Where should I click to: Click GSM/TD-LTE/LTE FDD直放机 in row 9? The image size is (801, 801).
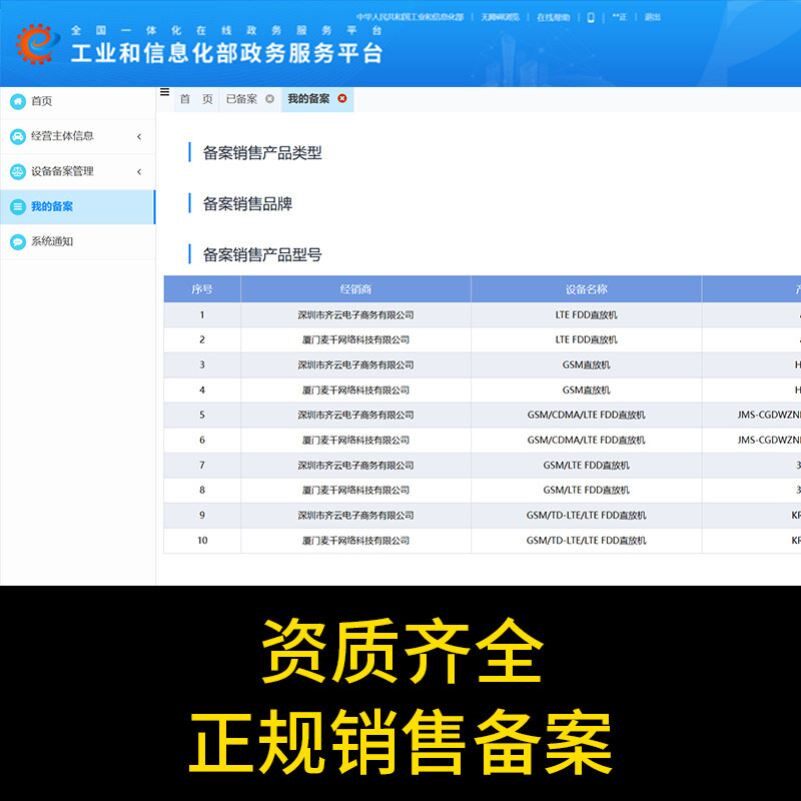(586, 515)
